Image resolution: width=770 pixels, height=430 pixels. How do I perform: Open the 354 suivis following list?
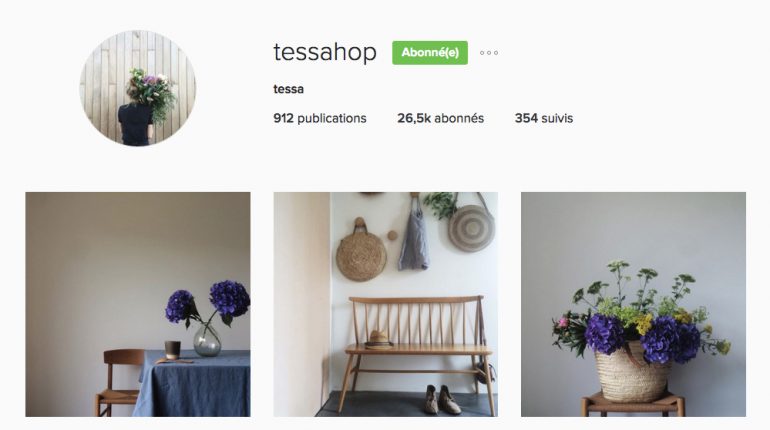(544, 118)
